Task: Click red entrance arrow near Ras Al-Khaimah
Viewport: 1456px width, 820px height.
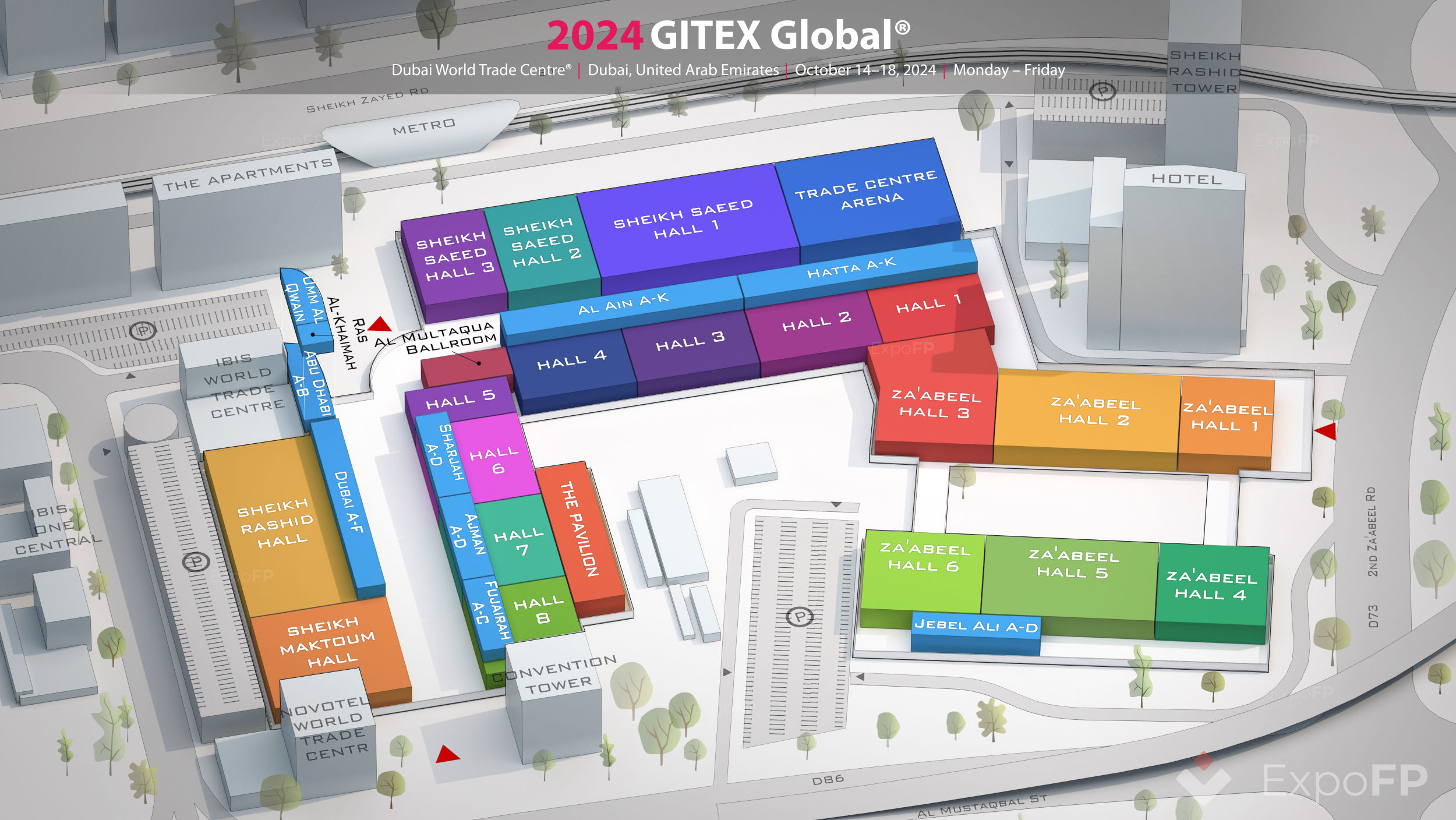Action: [380, 324]
